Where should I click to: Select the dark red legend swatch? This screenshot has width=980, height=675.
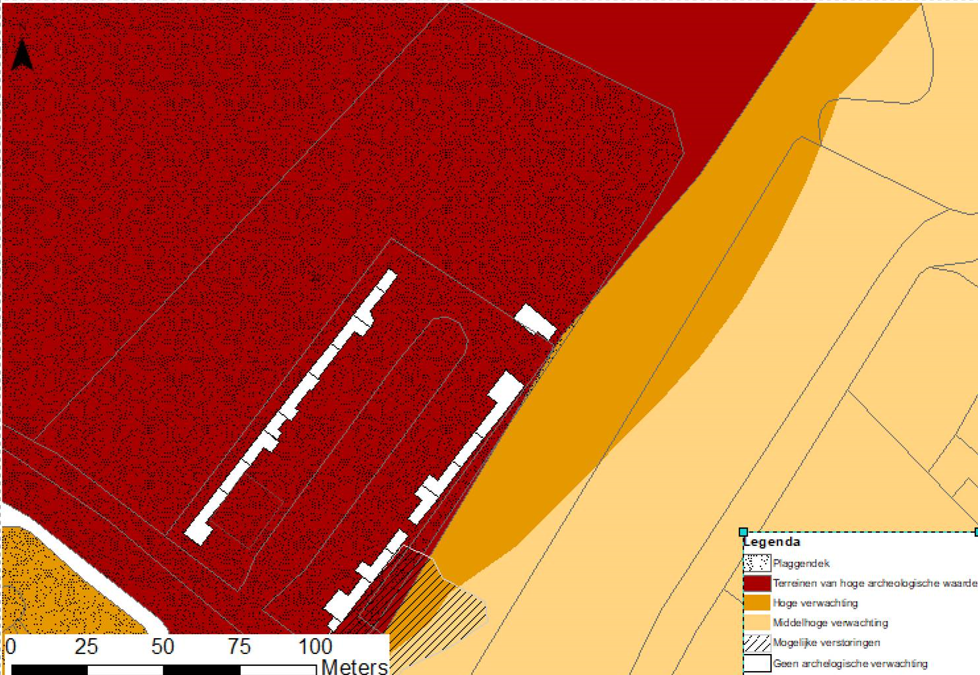757,583
